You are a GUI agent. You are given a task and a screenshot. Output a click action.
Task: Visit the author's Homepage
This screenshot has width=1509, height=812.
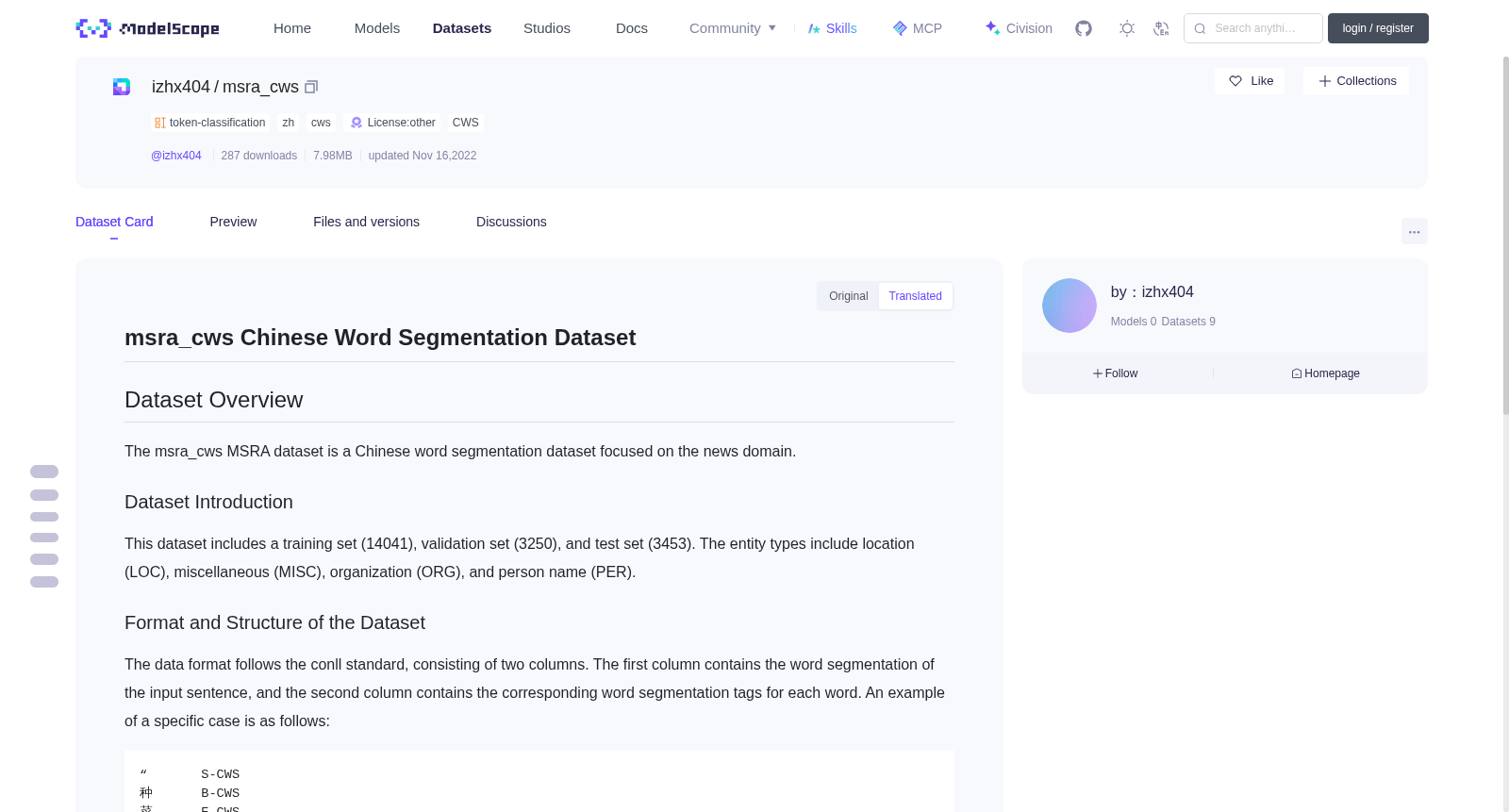1326,373
